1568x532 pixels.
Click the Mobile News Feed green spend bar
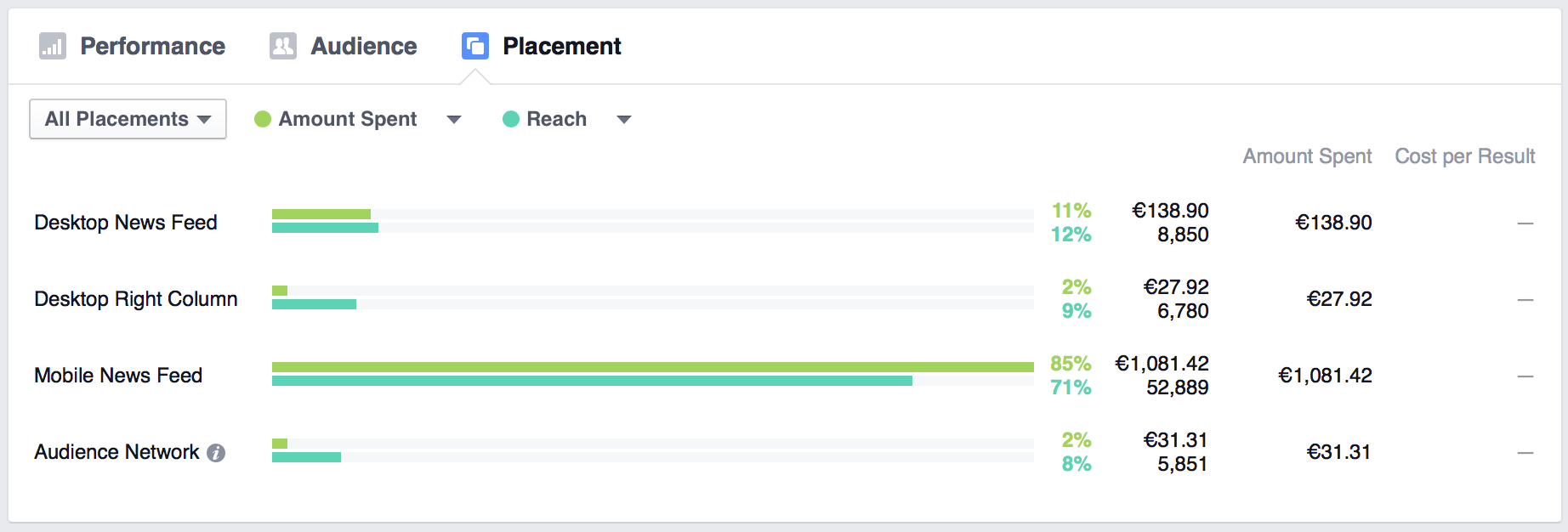pos(653,367)
